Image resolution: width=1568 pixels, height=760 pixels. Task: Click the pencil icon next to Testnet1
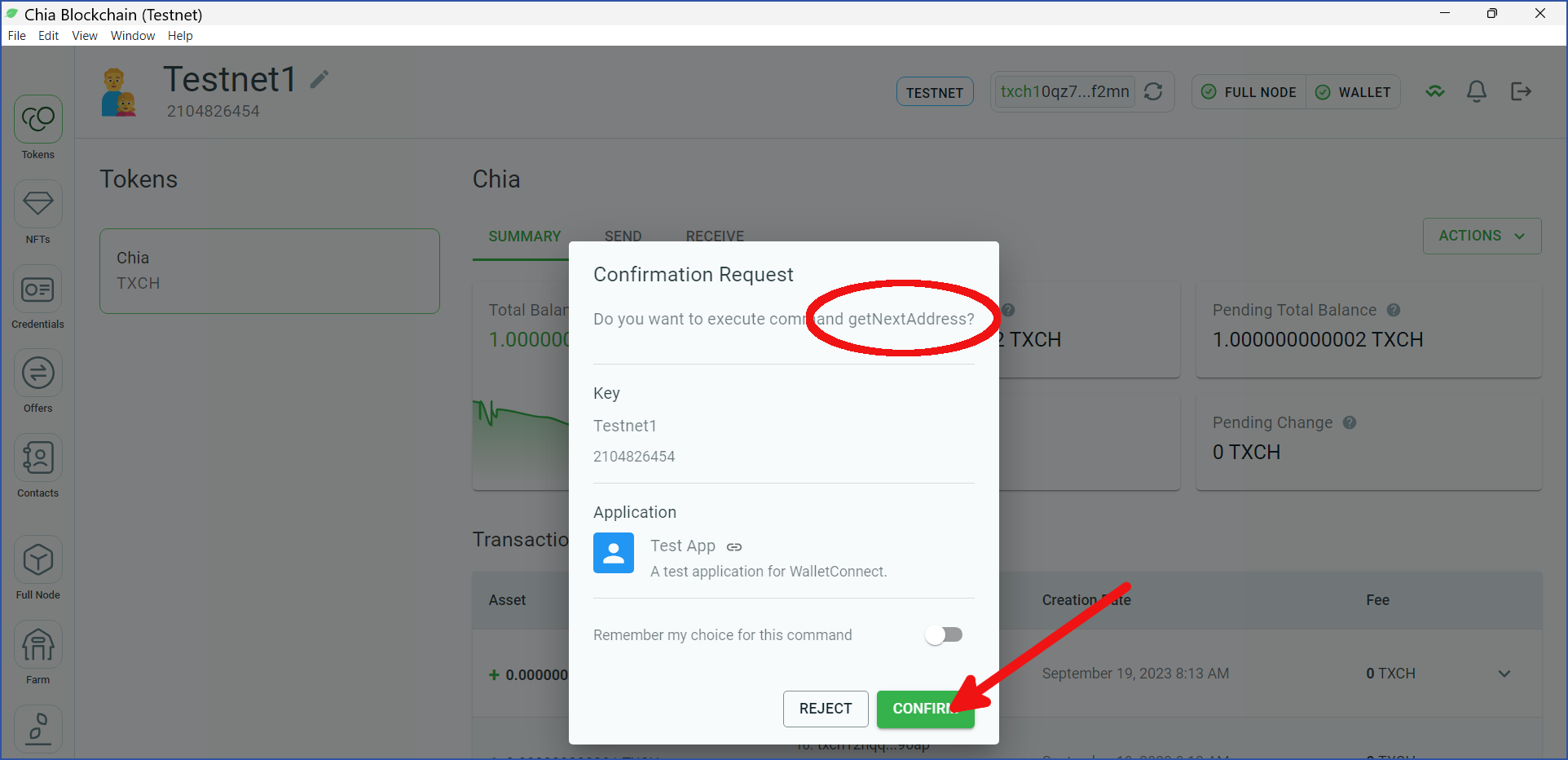pyautogui.click(x=319, y=79)
